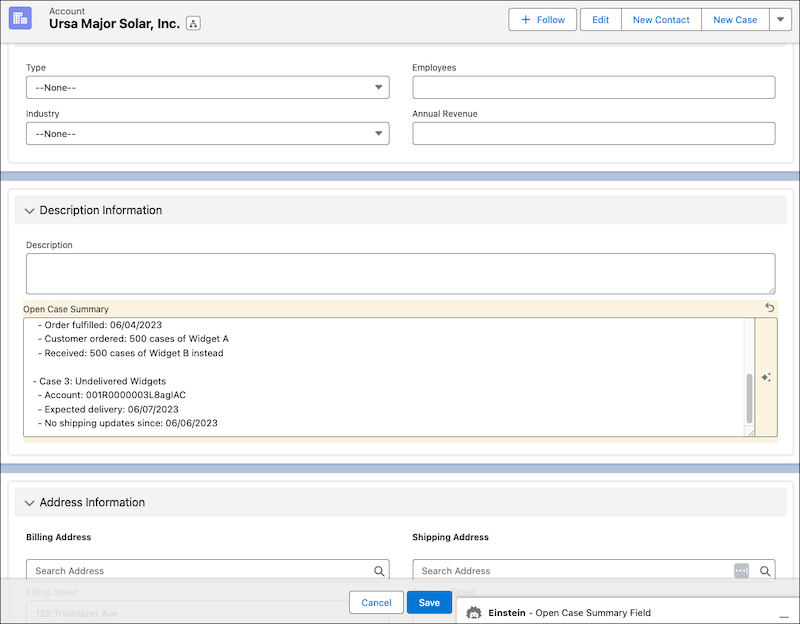Open the account hierarchy icon
The height and width of the screenshot is (624, 800).
193,23
